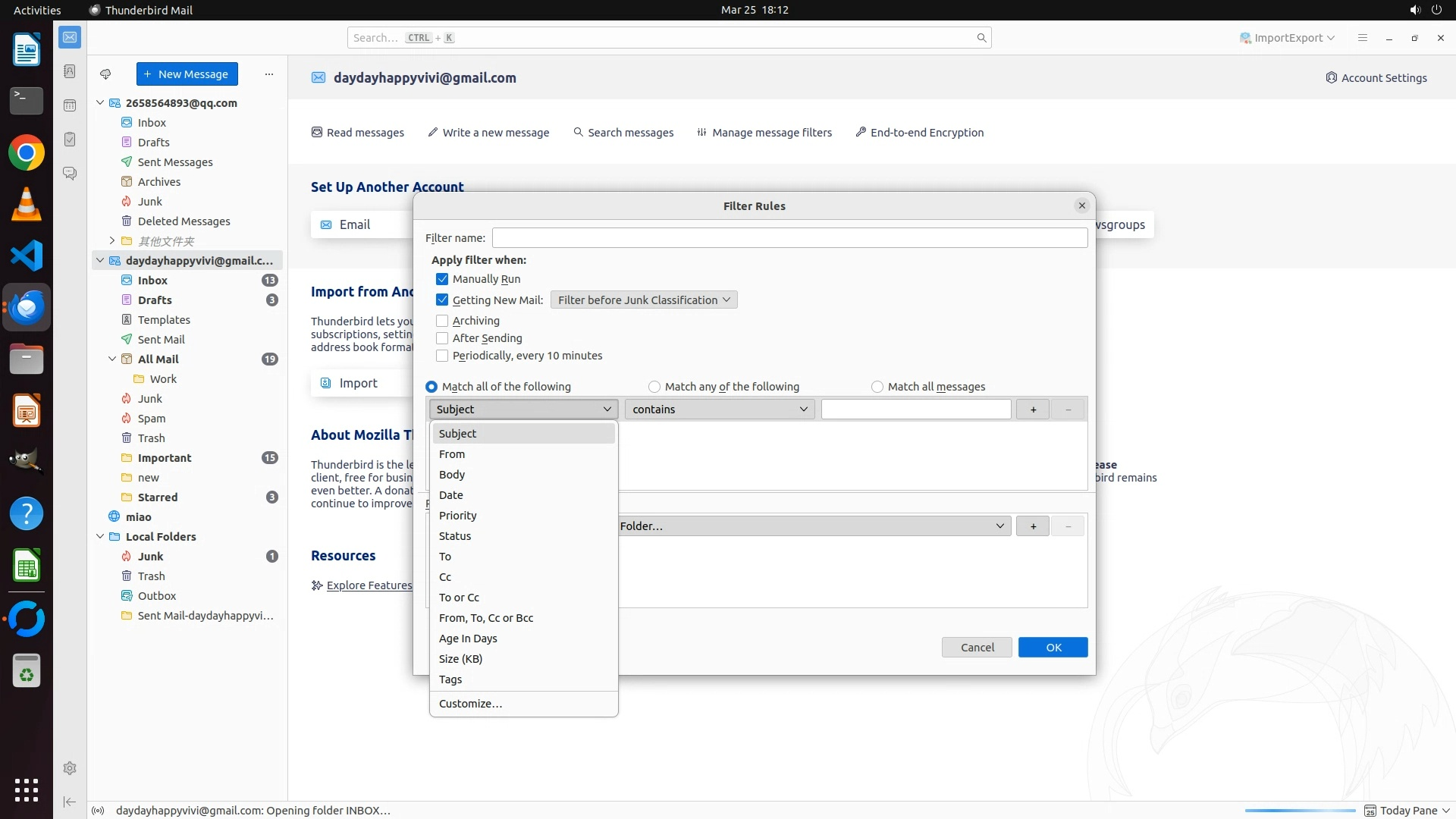Click the search magnifier icon
1456x819 pixels.
981,38
